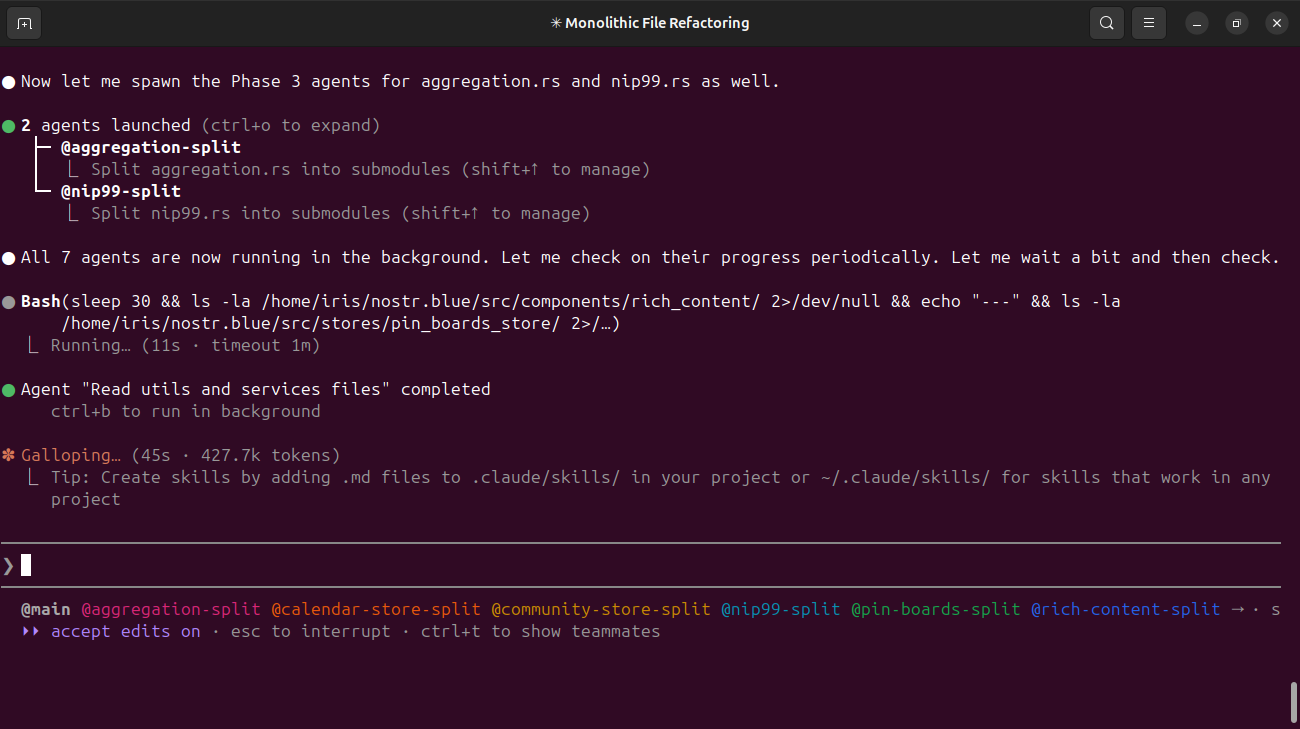Click the orange Galloping spinner icon
The image size is (1300, 729).
(9, 455)
